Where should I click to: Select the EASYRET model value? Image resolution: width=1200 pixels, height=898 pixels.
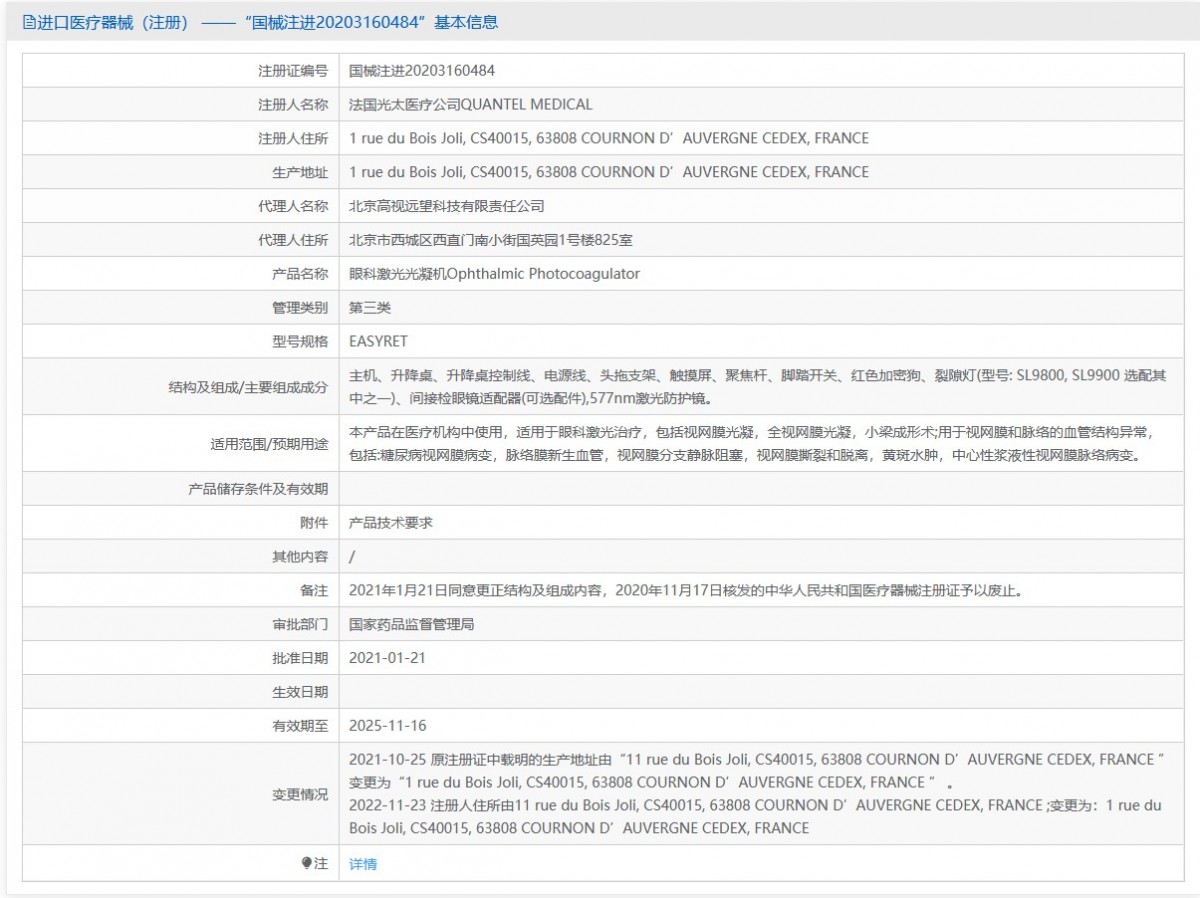(378, 341)
